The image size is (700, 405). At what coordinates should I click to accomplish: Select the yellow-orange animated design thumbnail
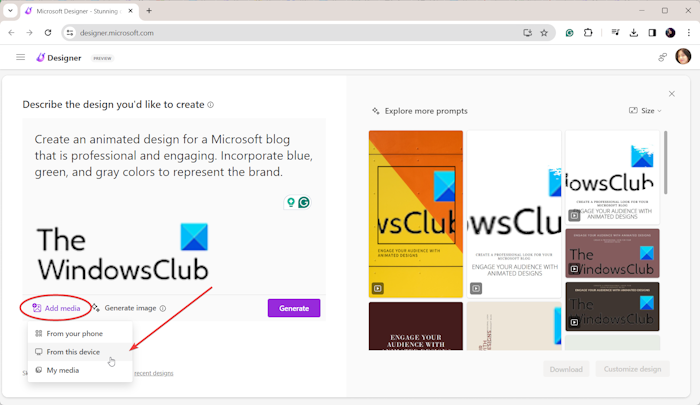[x=416, y=214]
